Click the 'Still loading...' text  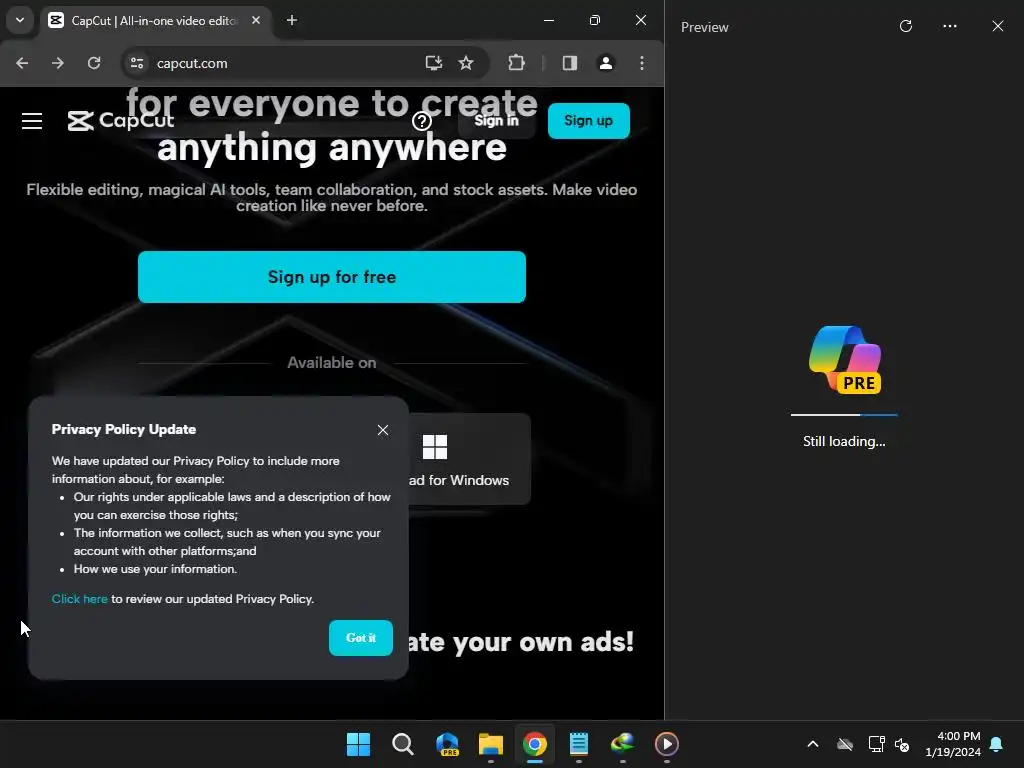click(844, 441)
